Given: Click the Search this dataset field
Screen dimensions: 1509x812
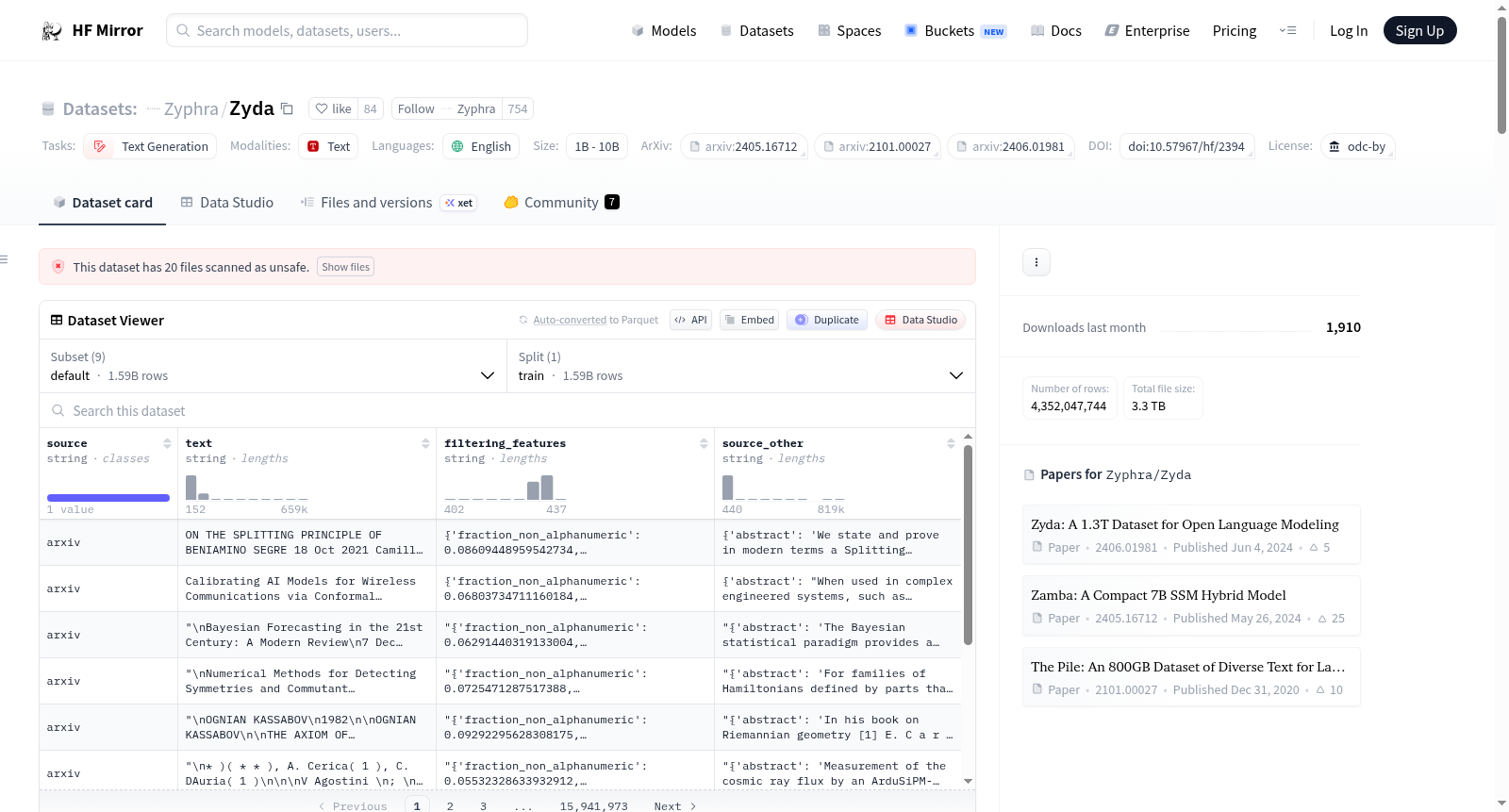Looking at the screenshot, I should tap(507, 411).
